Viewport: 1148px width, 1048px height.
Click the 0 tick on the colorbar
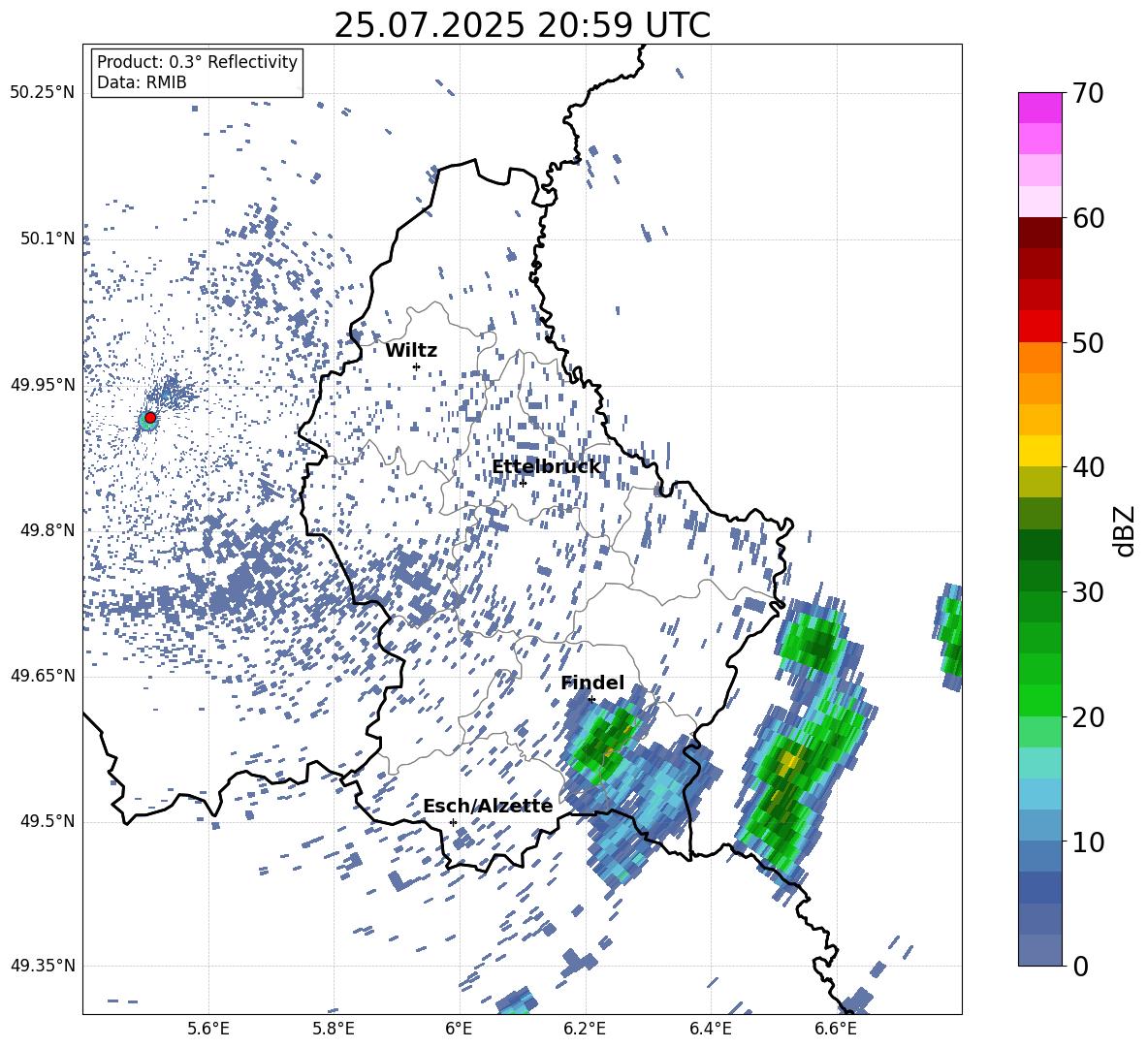tap(1081, 966)
